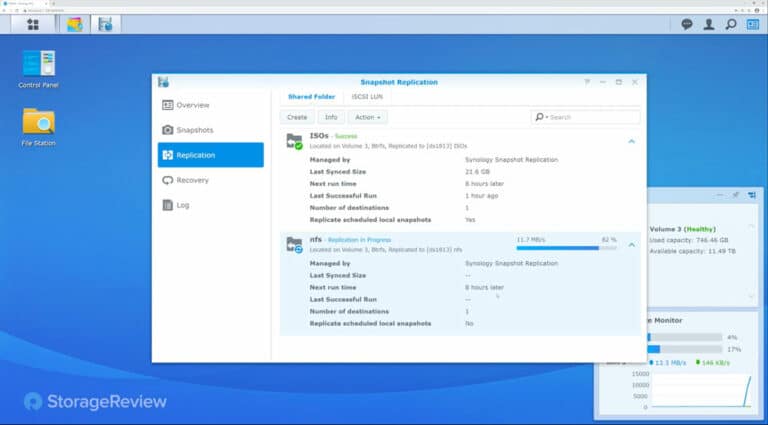Open help in Snapshot Replication window
The image size is (768, 425).
(587, 82)
